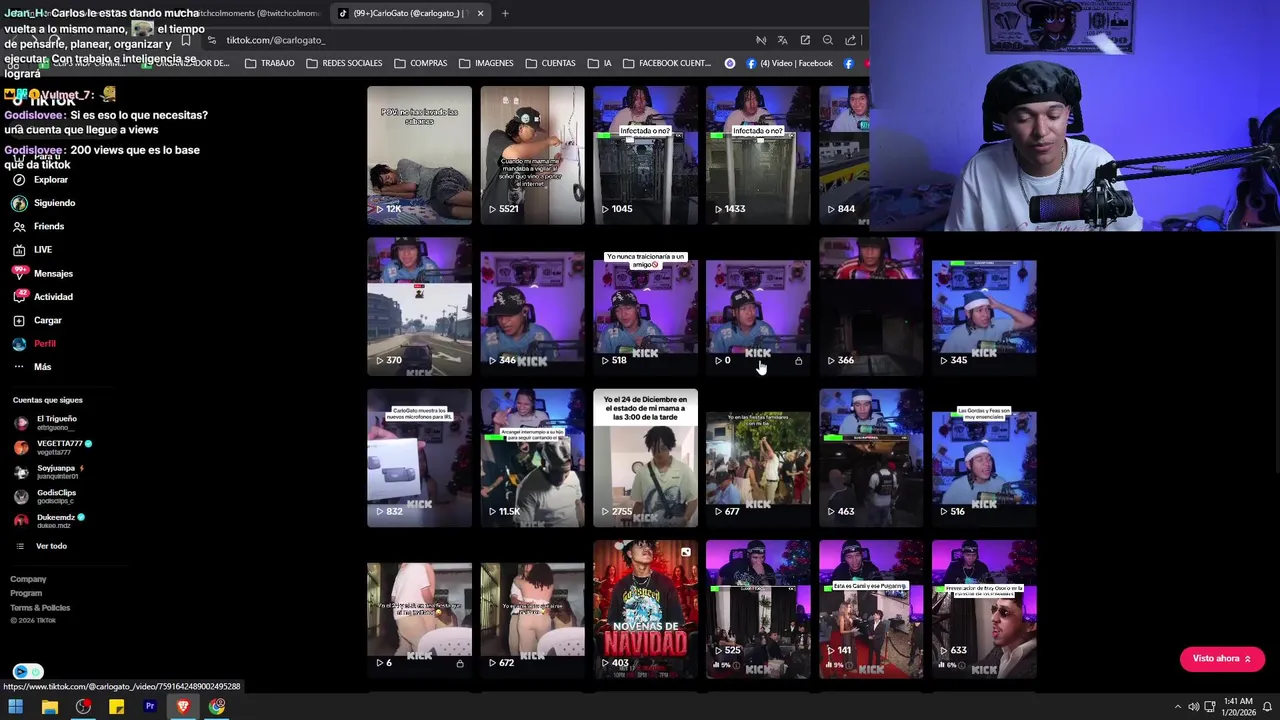Viewport: 1280px width, 720px height.
Task: Open the video with 345 views
Action: point(984,307)
